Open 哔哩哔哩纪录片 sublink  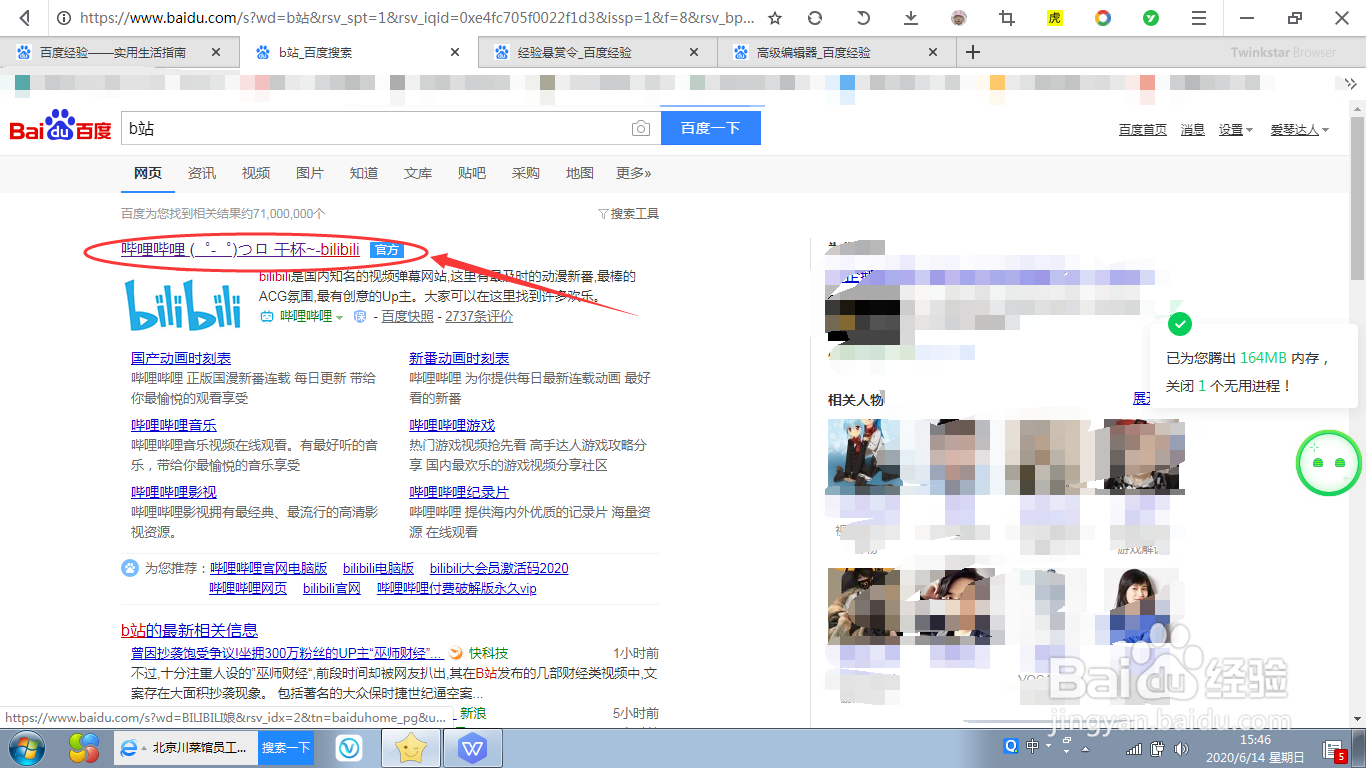click(459, 492)
